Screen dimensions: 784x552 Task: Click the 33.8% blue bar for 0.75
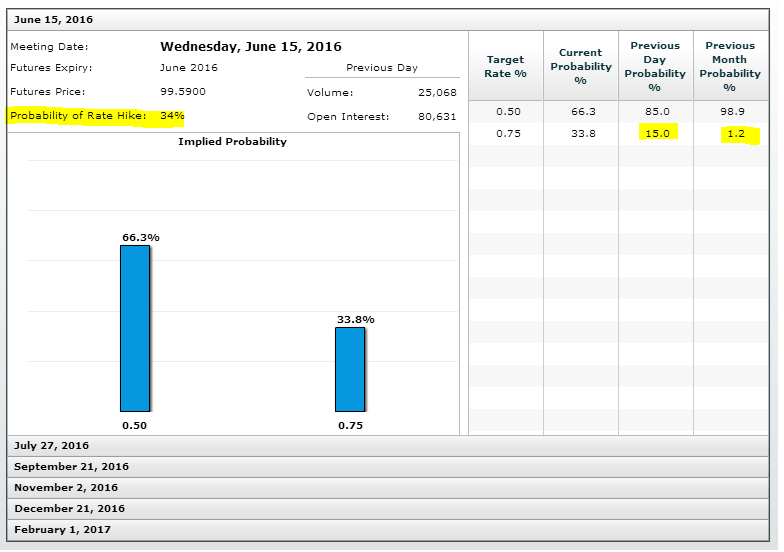pos(350,369)
